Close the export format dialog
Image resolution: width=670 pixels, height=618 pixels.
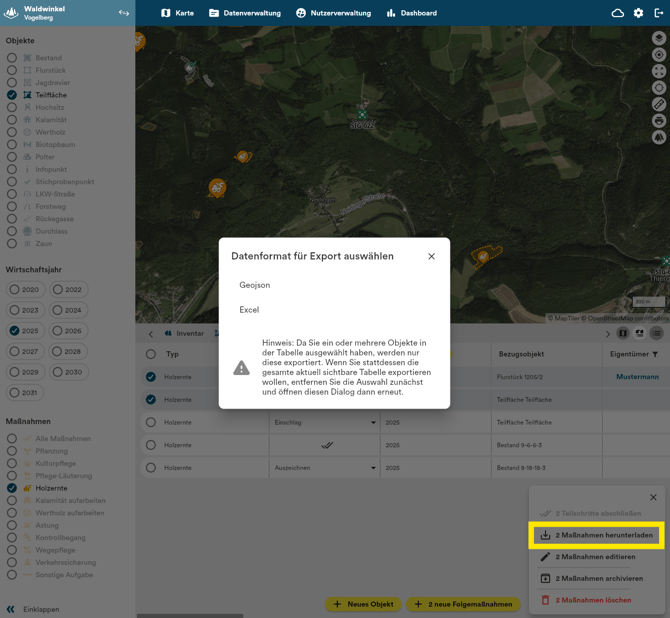click(x=432, y=256)
